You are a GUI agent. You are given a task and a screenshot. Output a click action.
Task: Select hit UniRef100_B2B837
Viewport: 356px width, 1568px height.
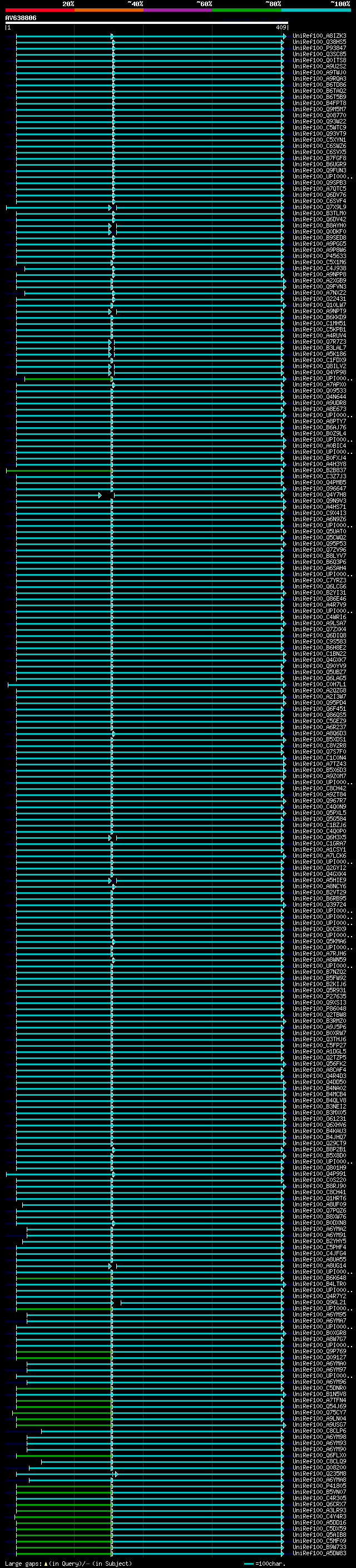[319, 471]
